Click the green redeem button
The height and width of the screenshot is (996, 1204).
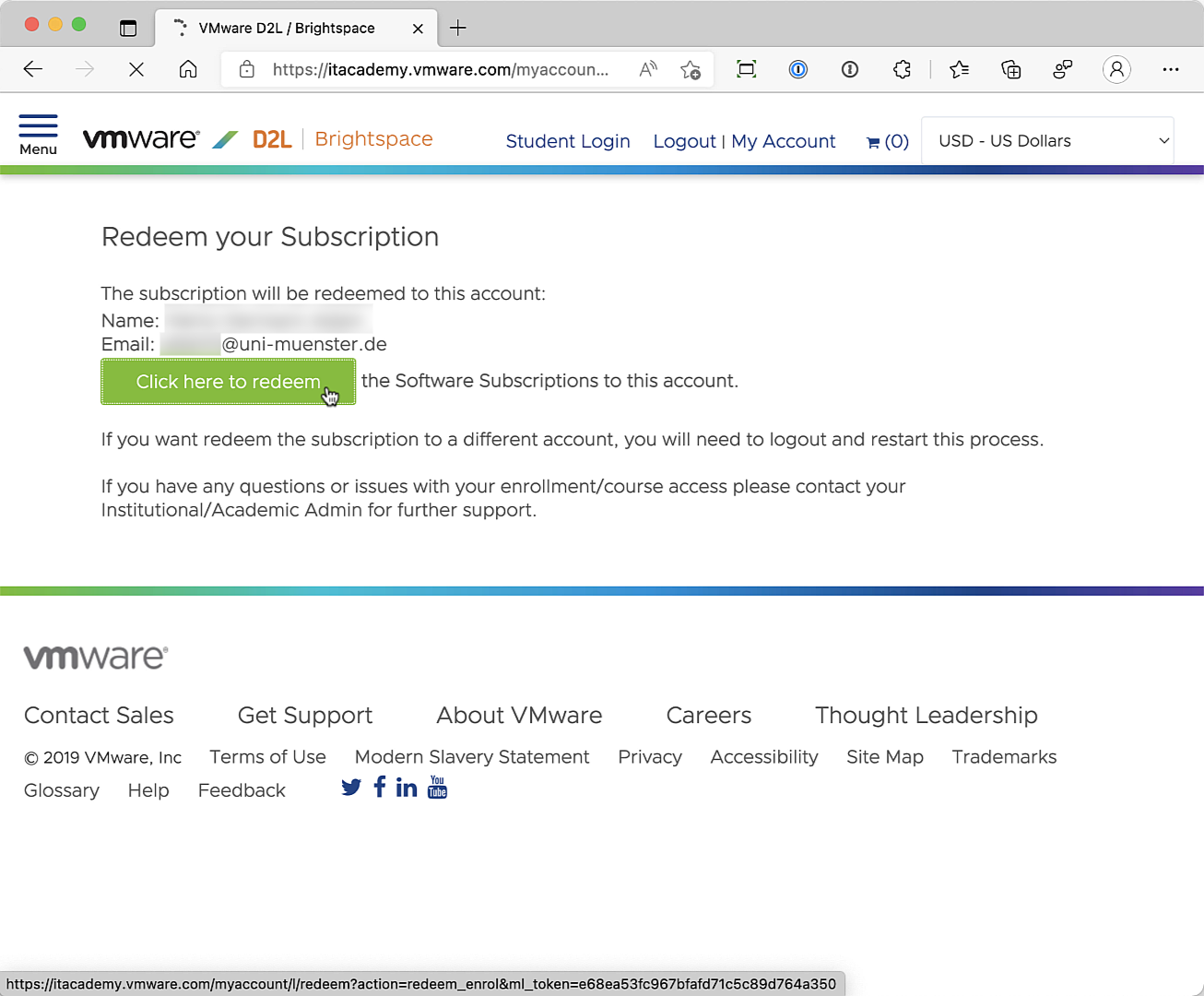coord(228,382)
